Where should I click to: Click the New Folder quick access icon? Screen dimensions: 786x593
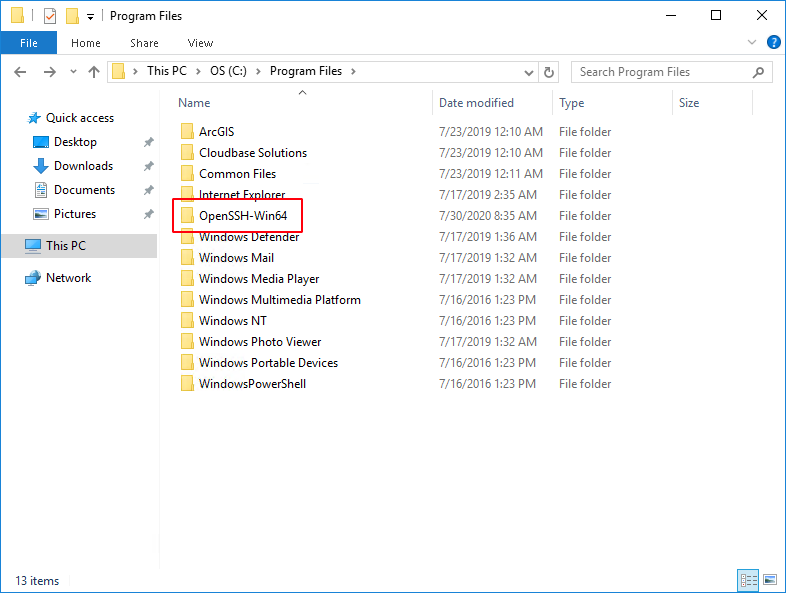click(72, 16)
